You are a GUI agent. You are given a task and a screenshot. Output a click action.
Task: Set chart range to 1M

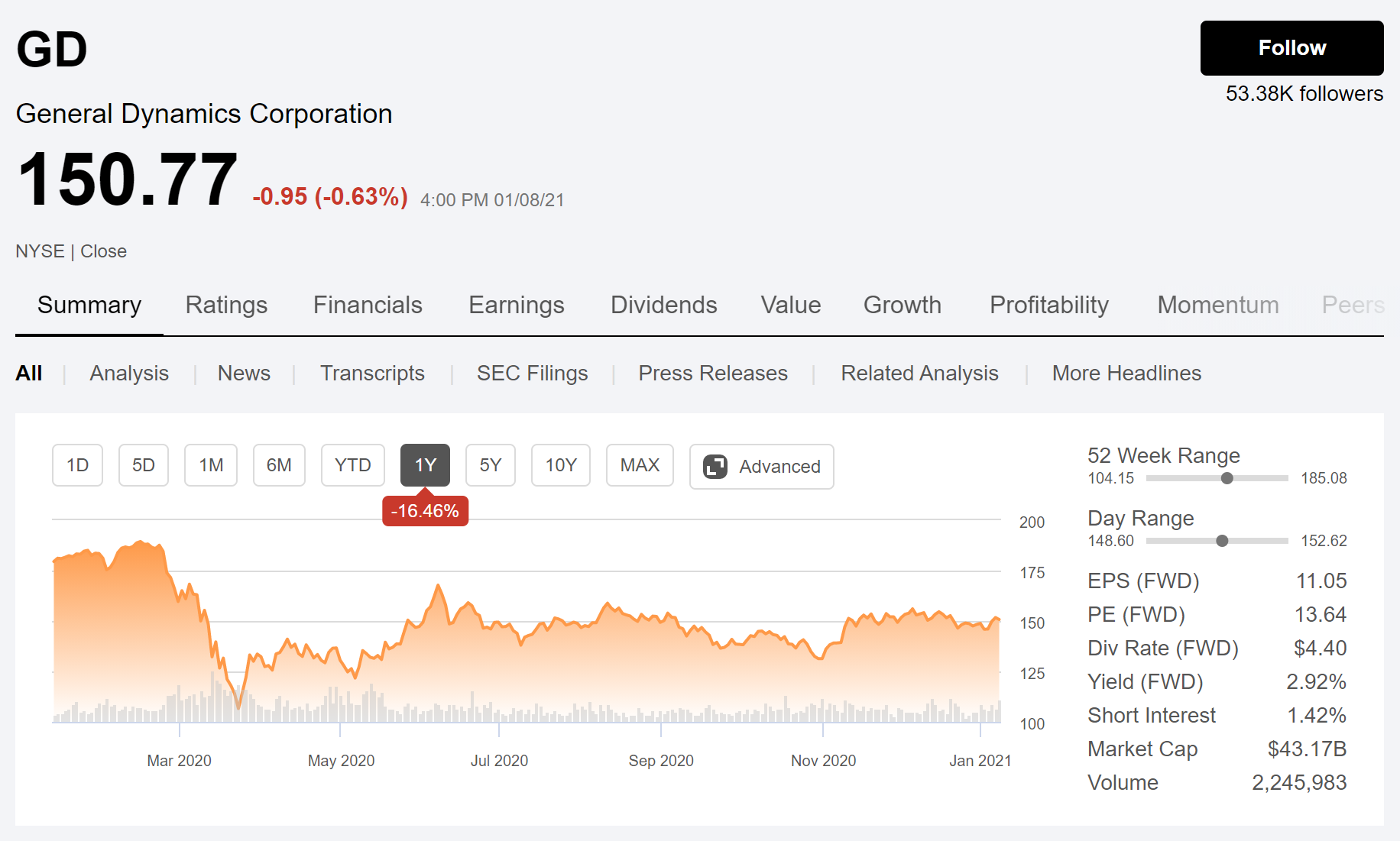(x=211, y=465)
